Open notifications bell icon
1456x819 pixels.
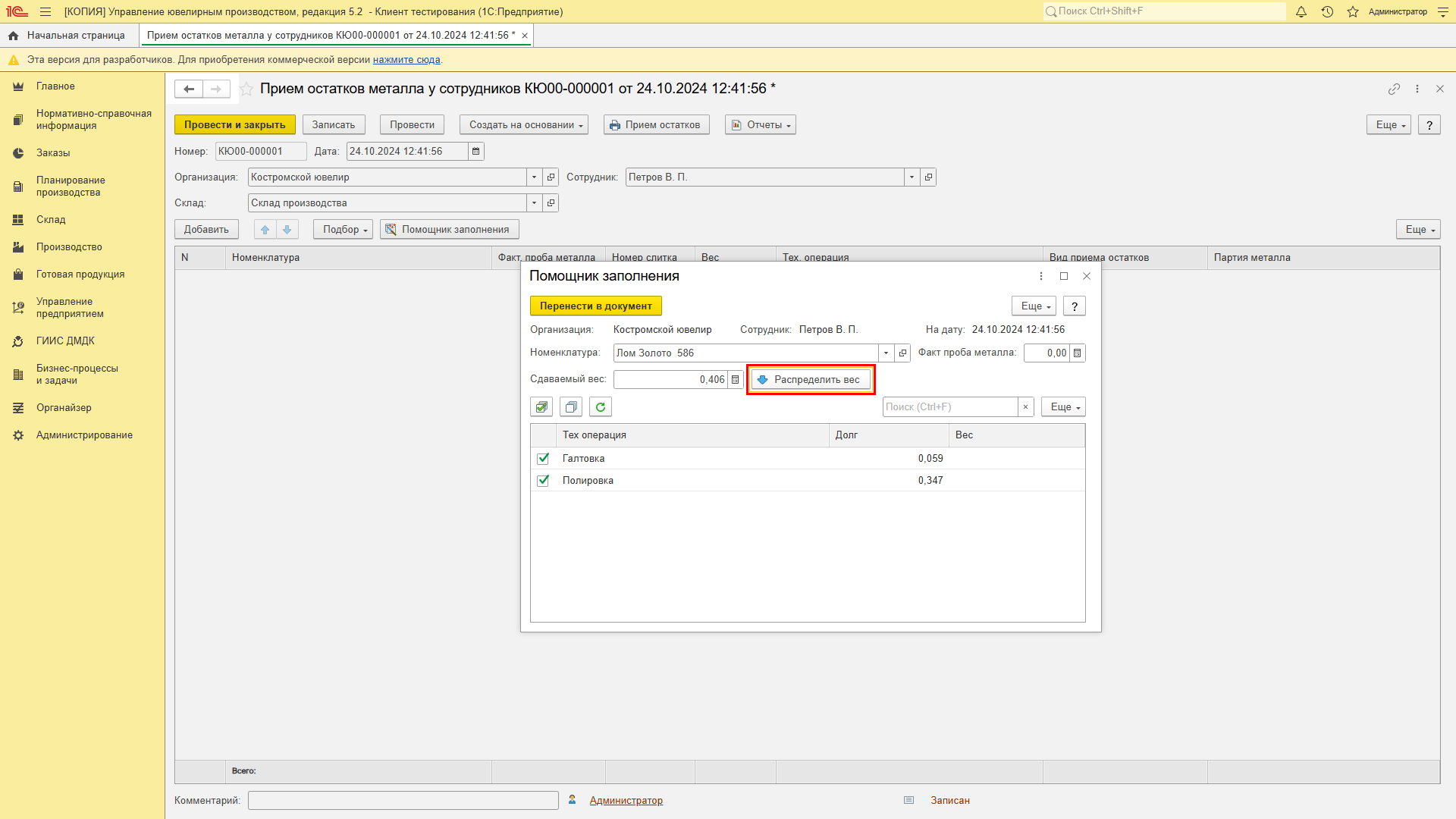1301,12
